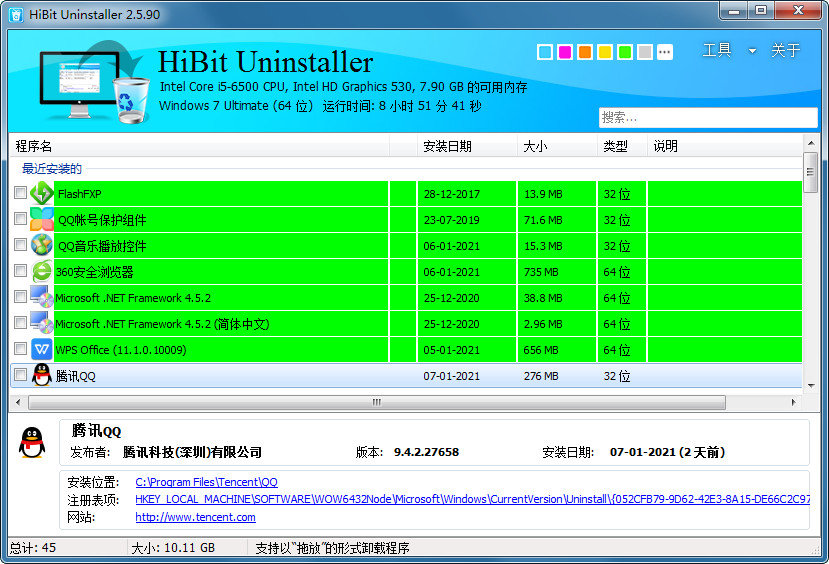Click the 大小: 10.11 GB status entry
The image size is (829, 564).
click(x=173, y=548)
